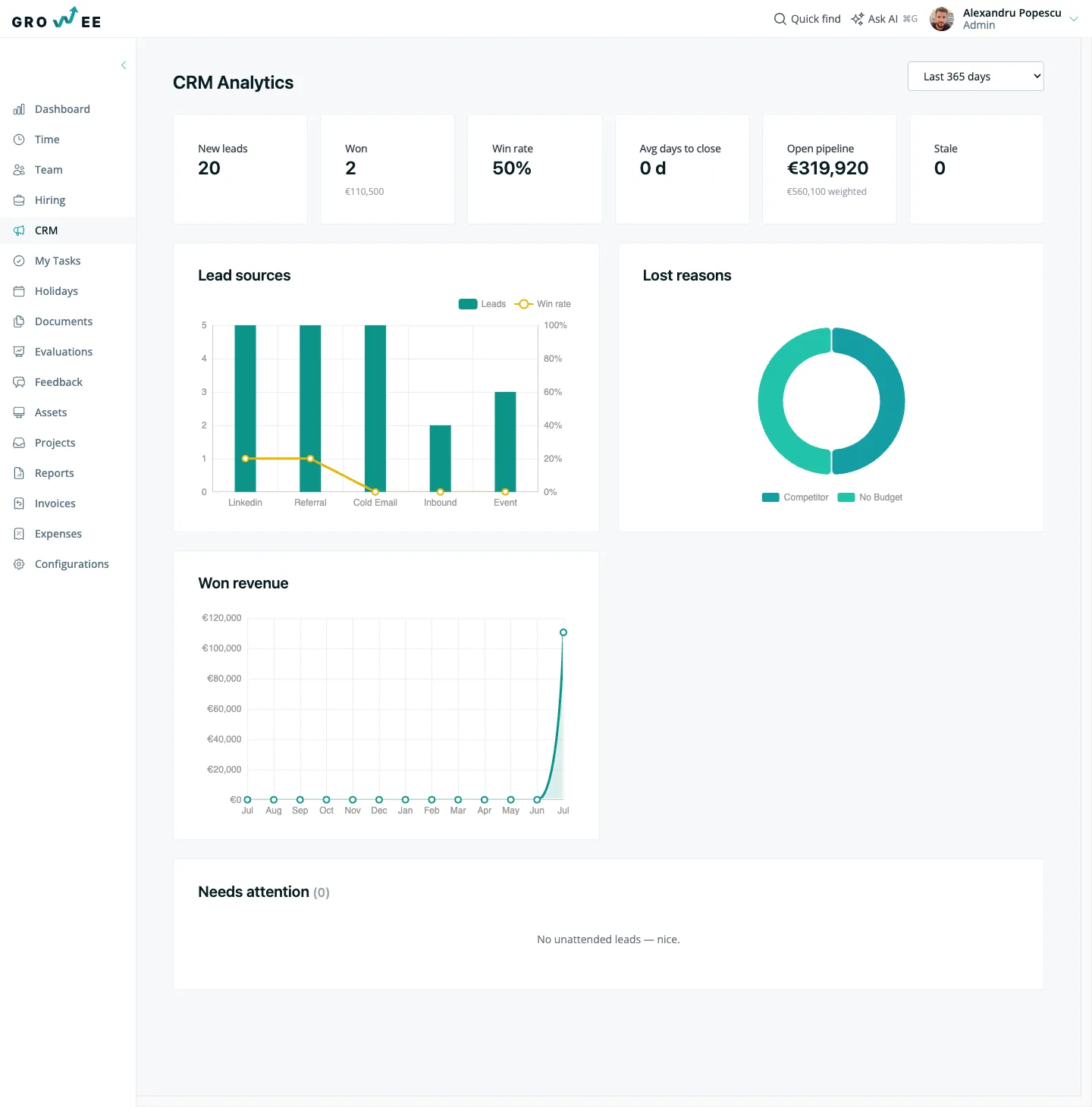Click the Linkedin bar in Lead sources

click(245, 409)
